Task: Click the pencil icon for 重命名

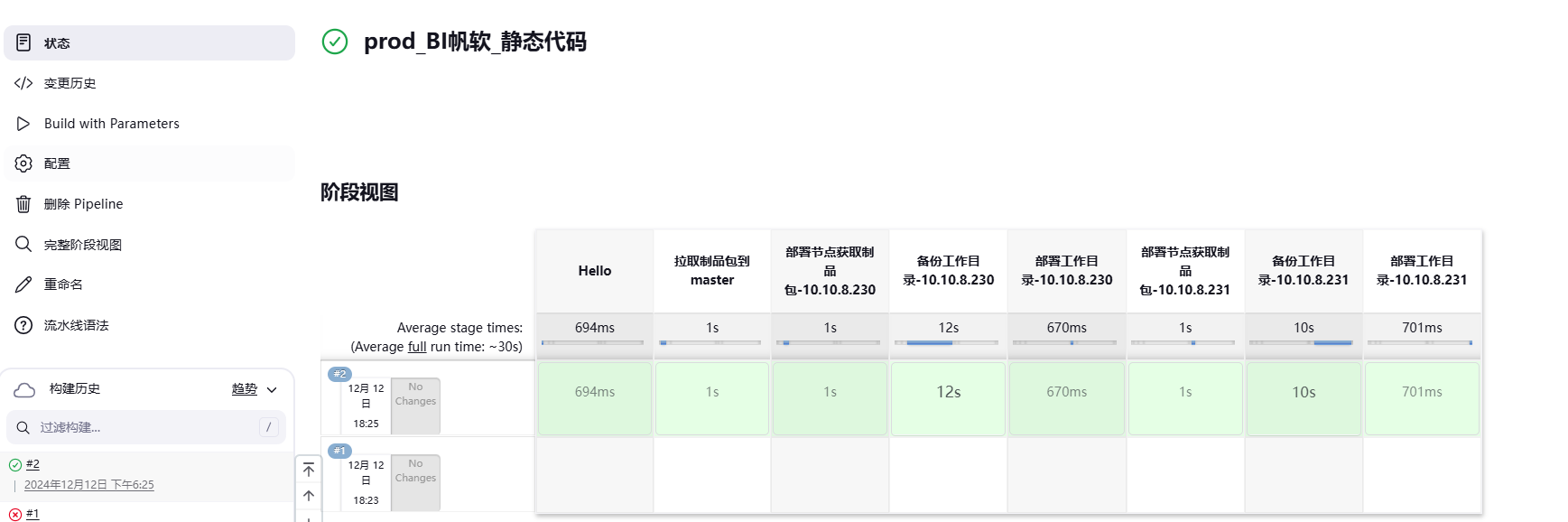Action: (23, 284)
